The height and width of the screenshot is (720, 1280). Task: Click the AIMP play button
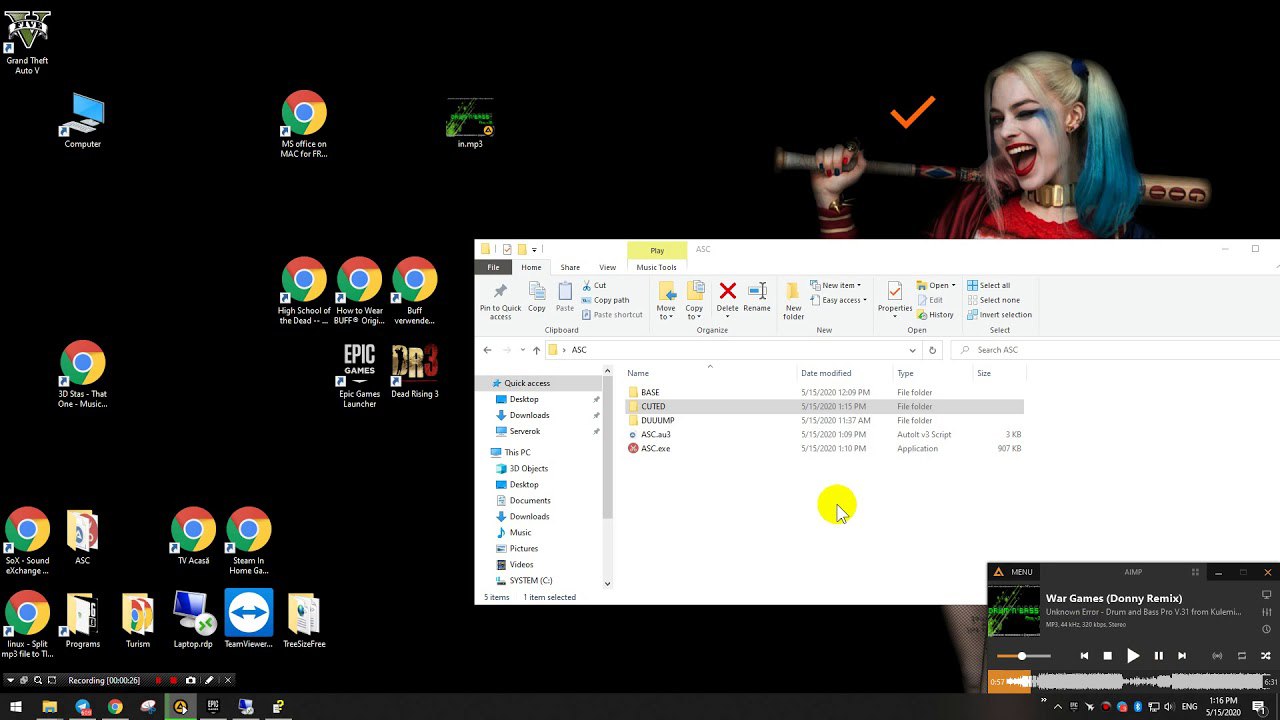coord(1133,656)
